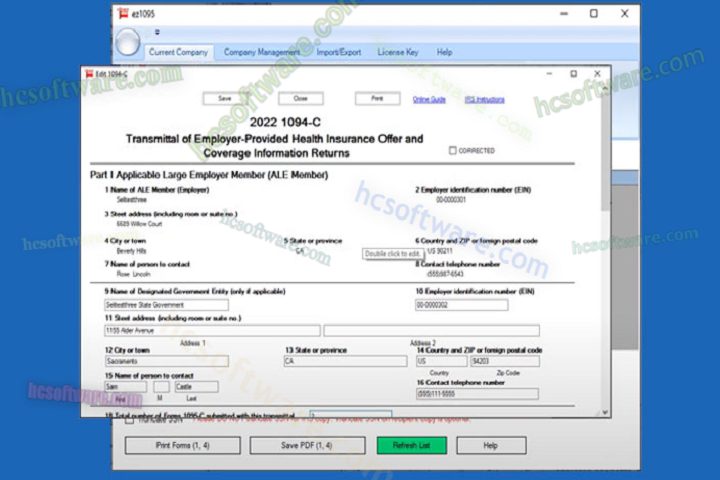Open the Company Management tab
The image size is (720, 480).
pos(262,52)
